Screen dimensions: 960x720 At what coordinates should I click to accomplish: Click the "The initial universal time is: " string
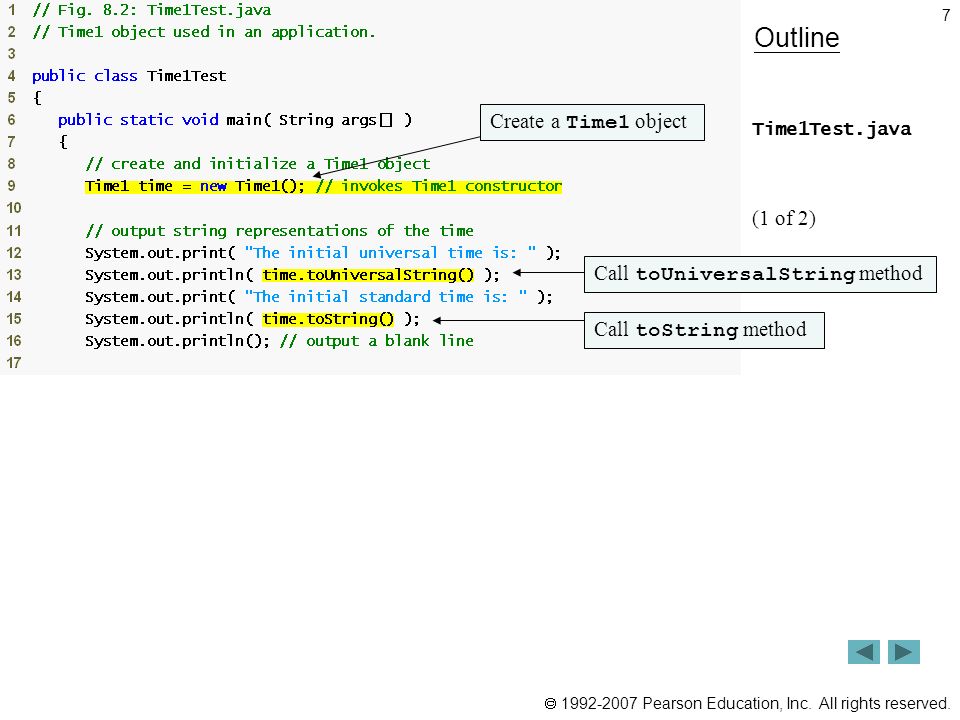(391, 253)
